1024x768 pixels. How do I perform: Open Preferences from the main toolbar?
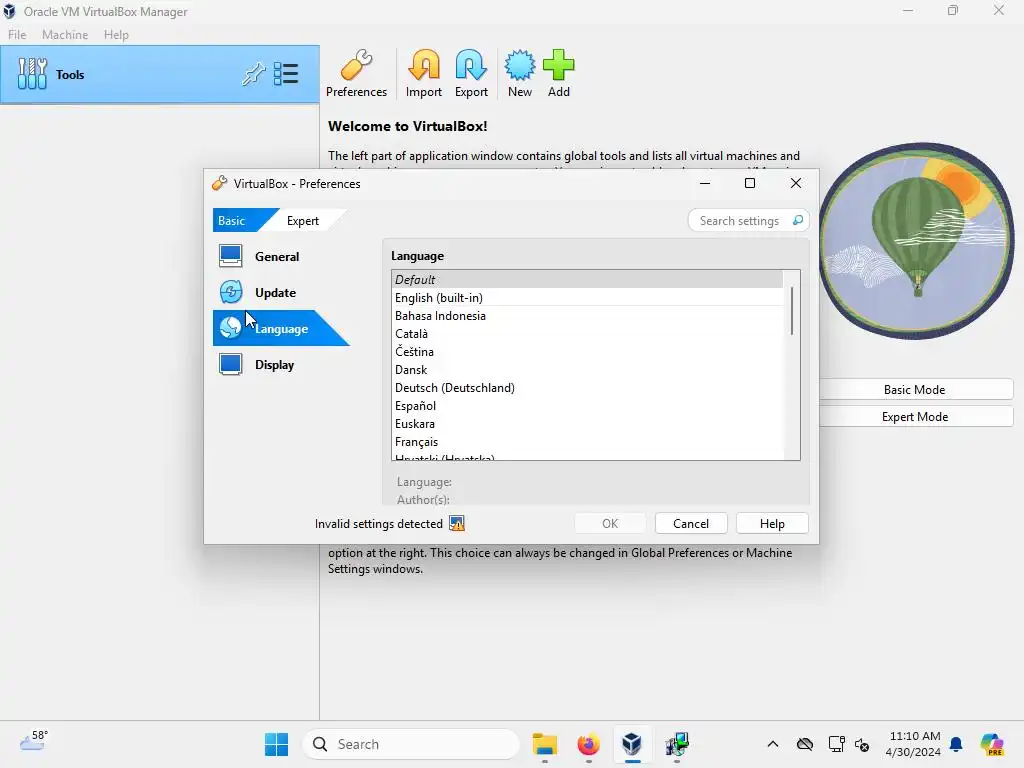point(356,73)
